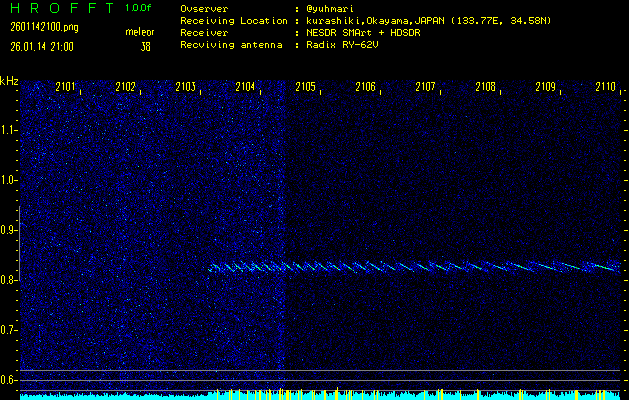This screenshot has height=400, width=629.
Task: Click the 2107 time tick label
Action: point(425,88)
